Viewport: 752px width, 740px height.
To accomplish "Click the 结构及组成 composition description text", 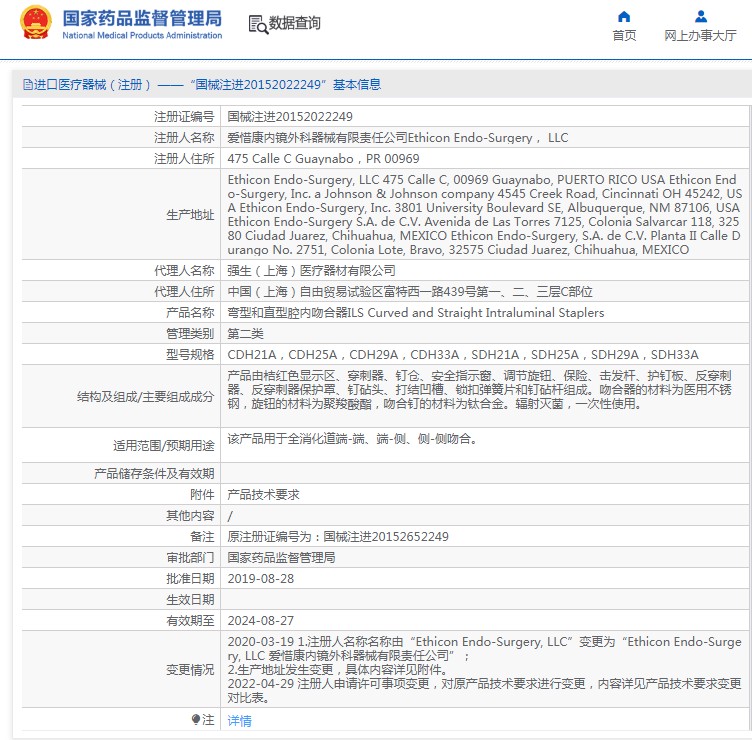I will (480, 389).
